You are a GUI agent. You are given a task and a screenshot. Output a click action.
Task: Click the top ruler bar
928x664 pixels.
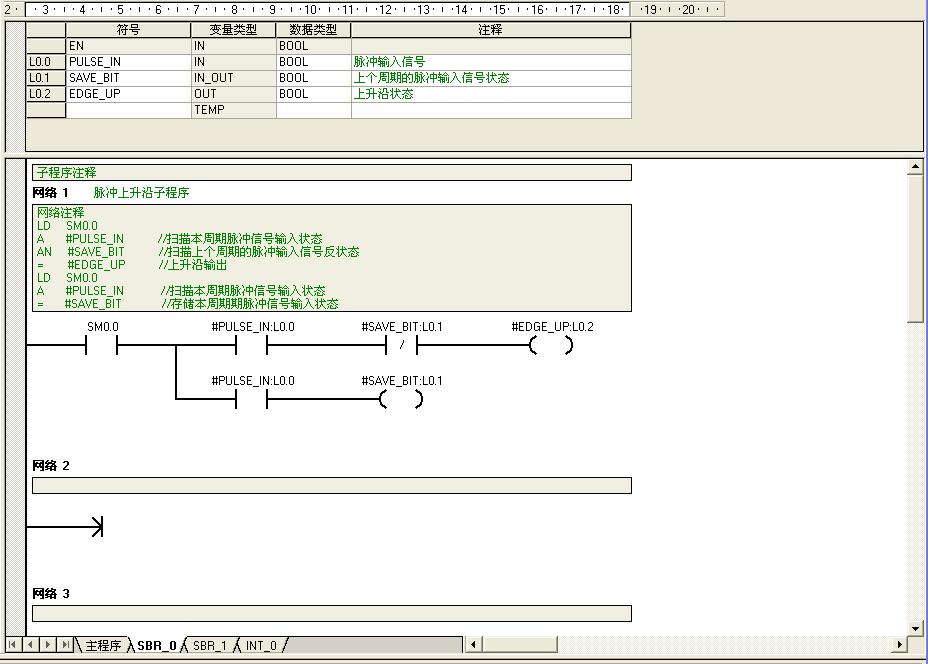click(362, 9)
